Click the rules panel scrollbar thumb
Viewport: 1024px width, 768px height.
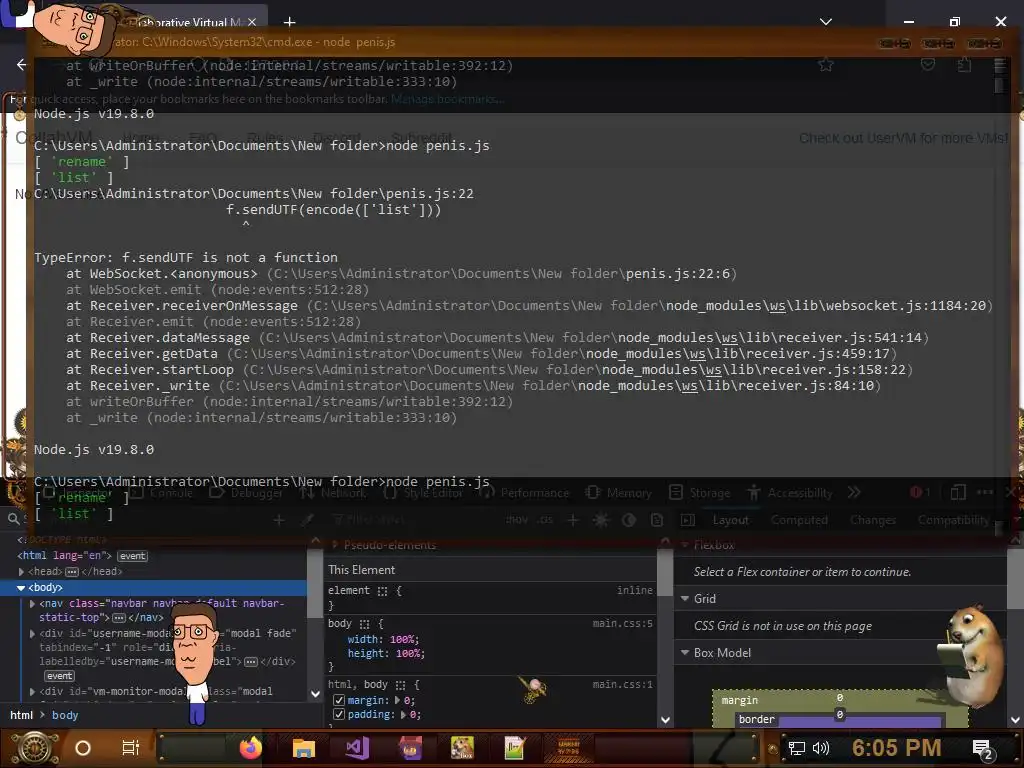(x=665, y=572)
